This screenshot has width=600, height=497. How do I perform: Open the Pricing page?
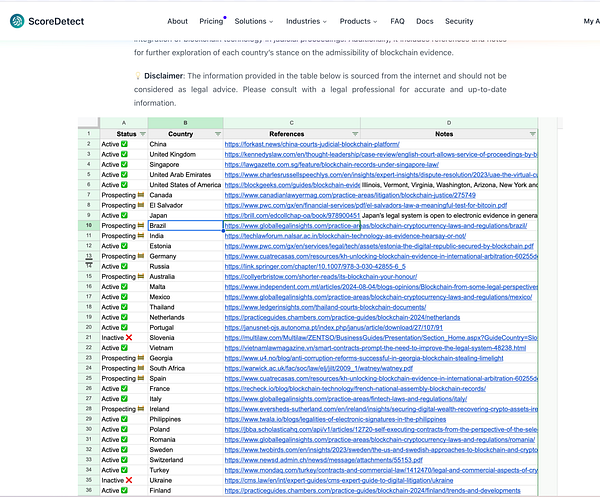211,21
